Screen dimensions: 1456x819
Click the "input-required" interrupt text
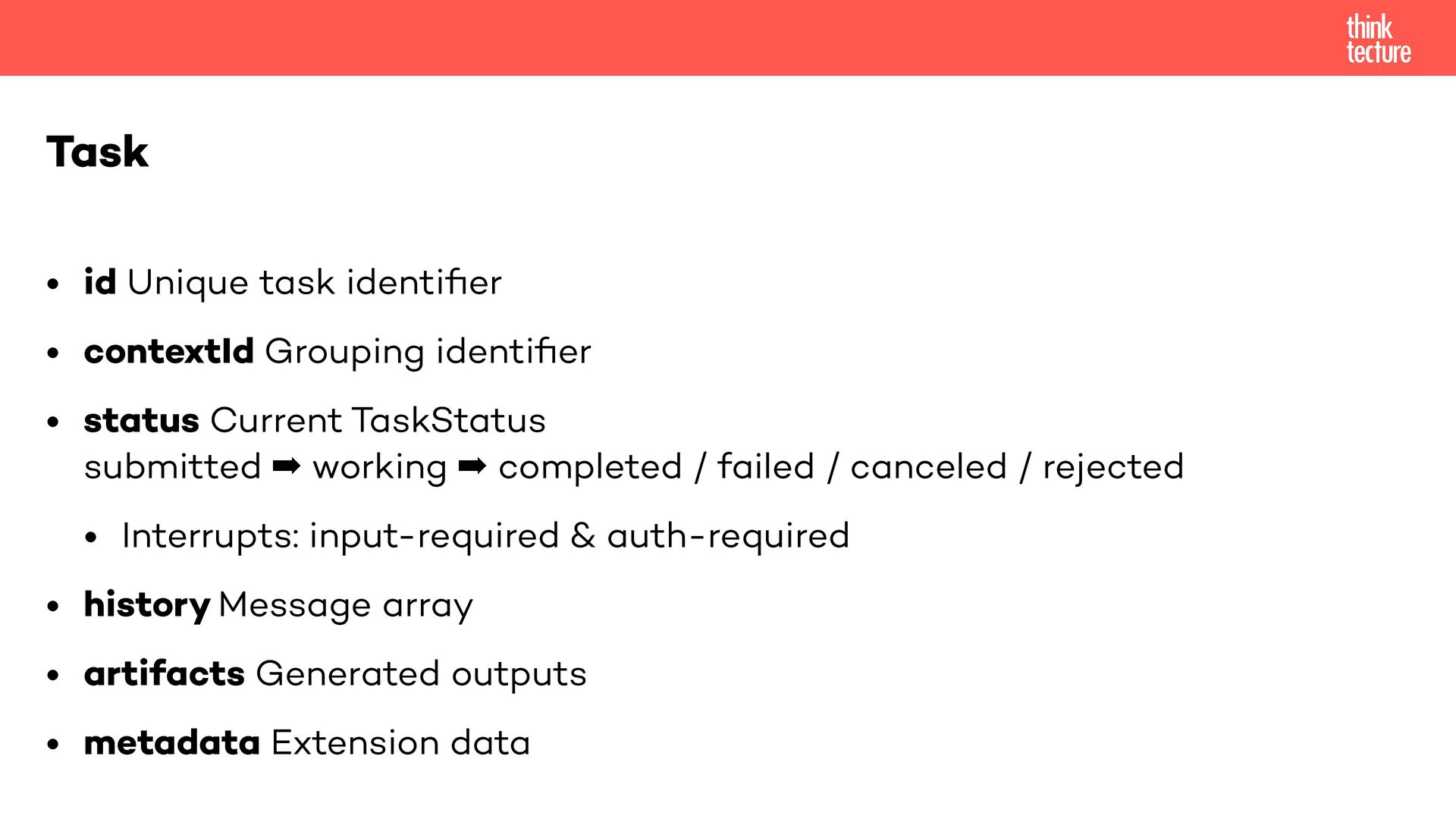coord(434,536)
